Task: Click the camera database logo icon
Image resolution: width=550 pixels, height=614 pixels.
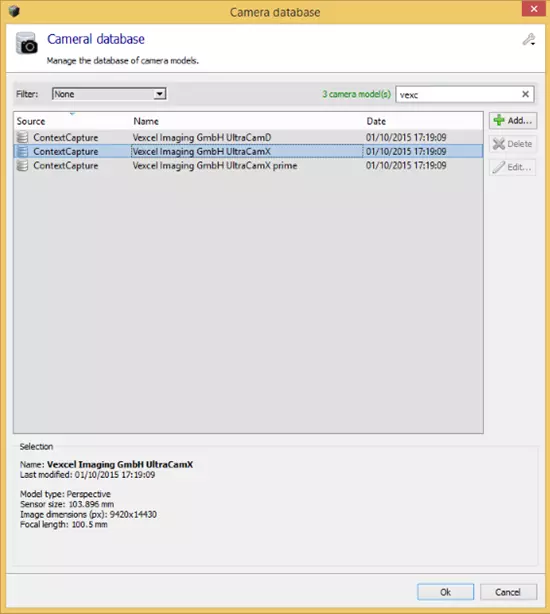Action: (27, 43)
